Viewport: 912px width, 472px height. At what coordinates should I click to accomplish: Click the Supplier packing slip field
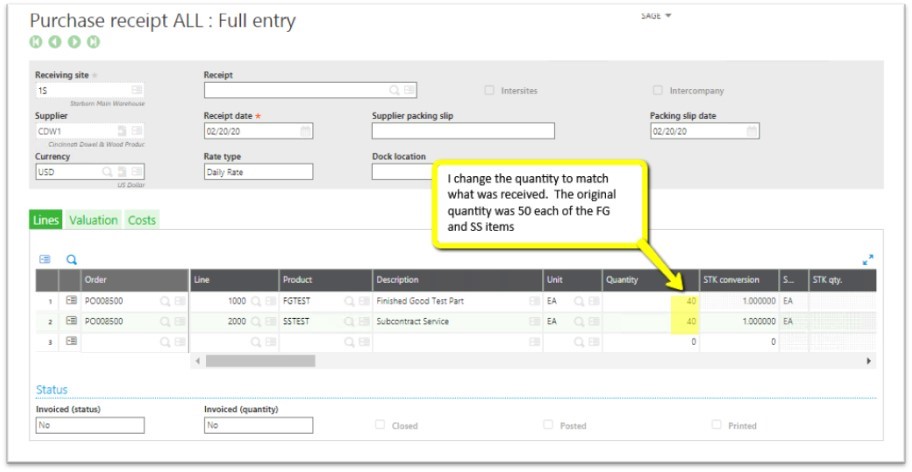pos(463,131)
